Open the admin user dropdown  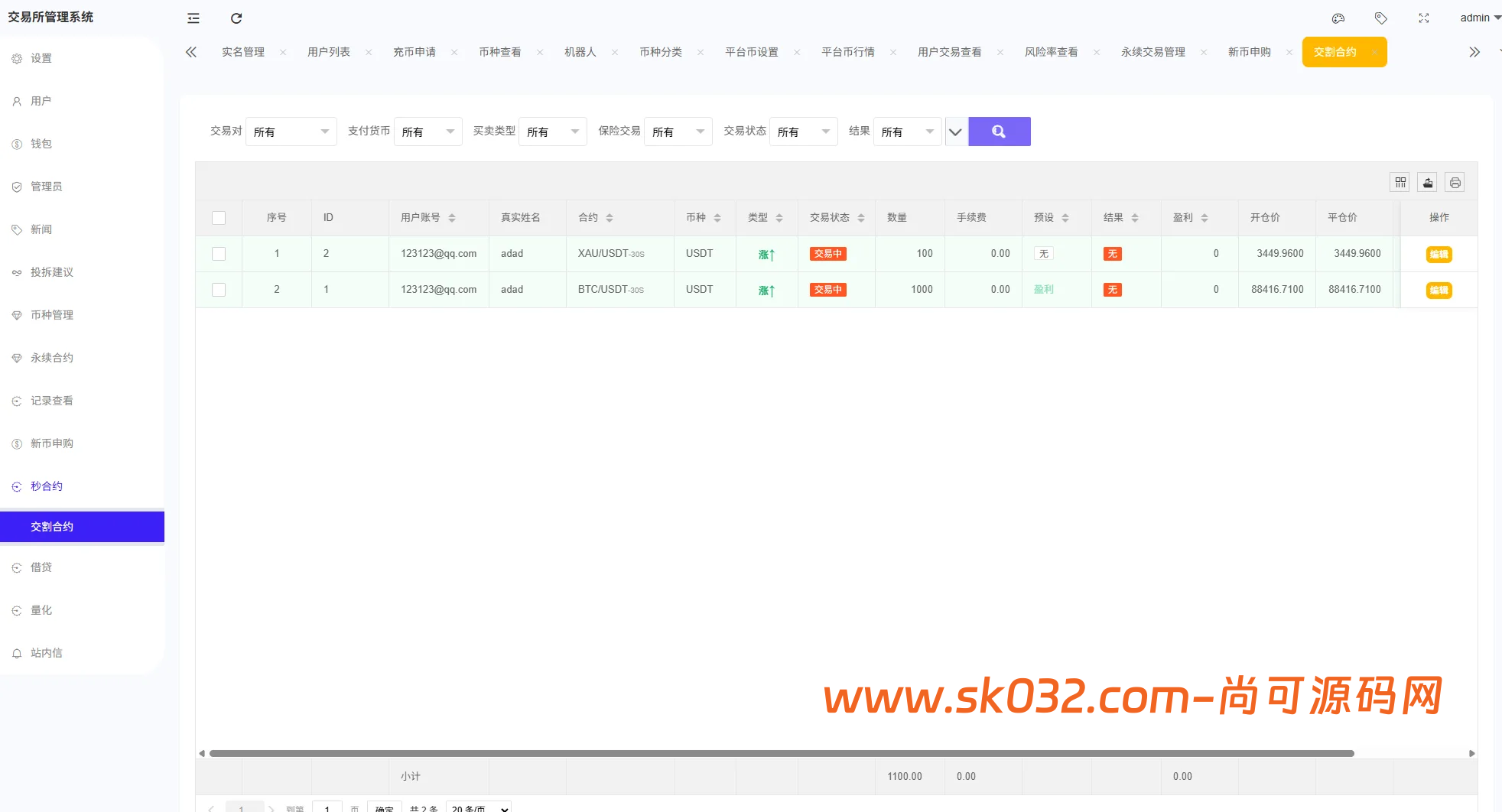click(x=1480, y=18)
